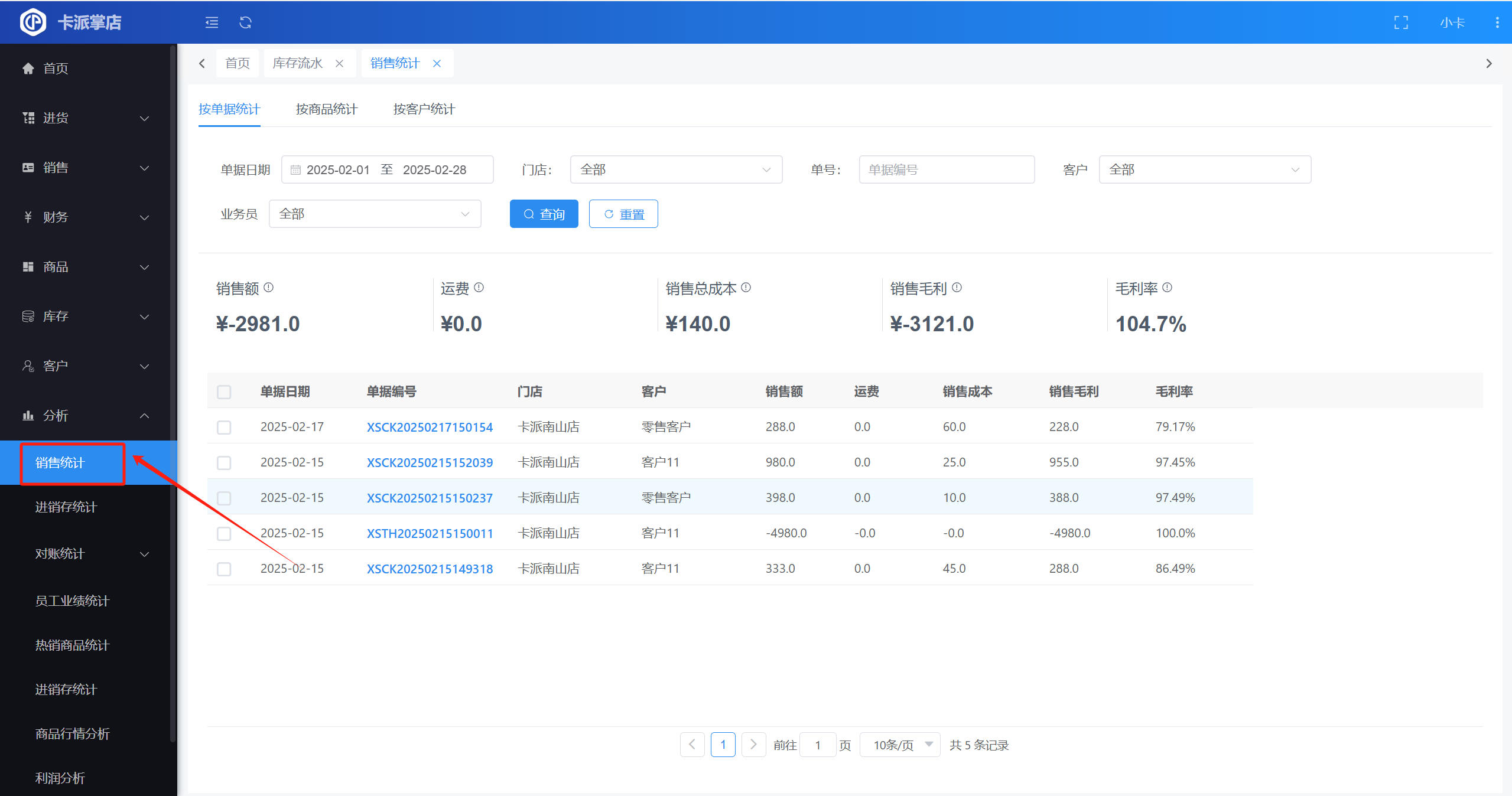
Task: Open the 门店 dropdown
Action: 675,169
